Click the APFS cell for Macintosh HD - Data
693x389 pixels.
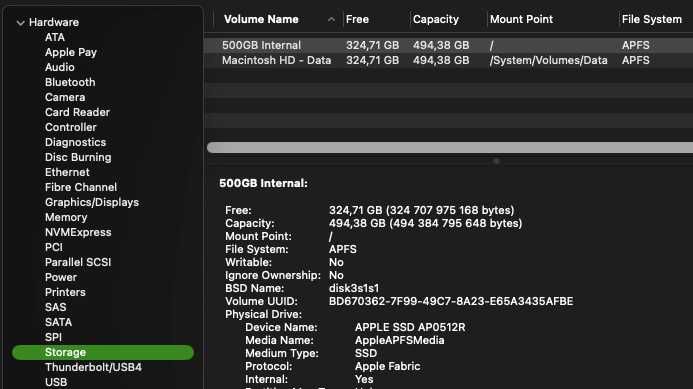636,61
